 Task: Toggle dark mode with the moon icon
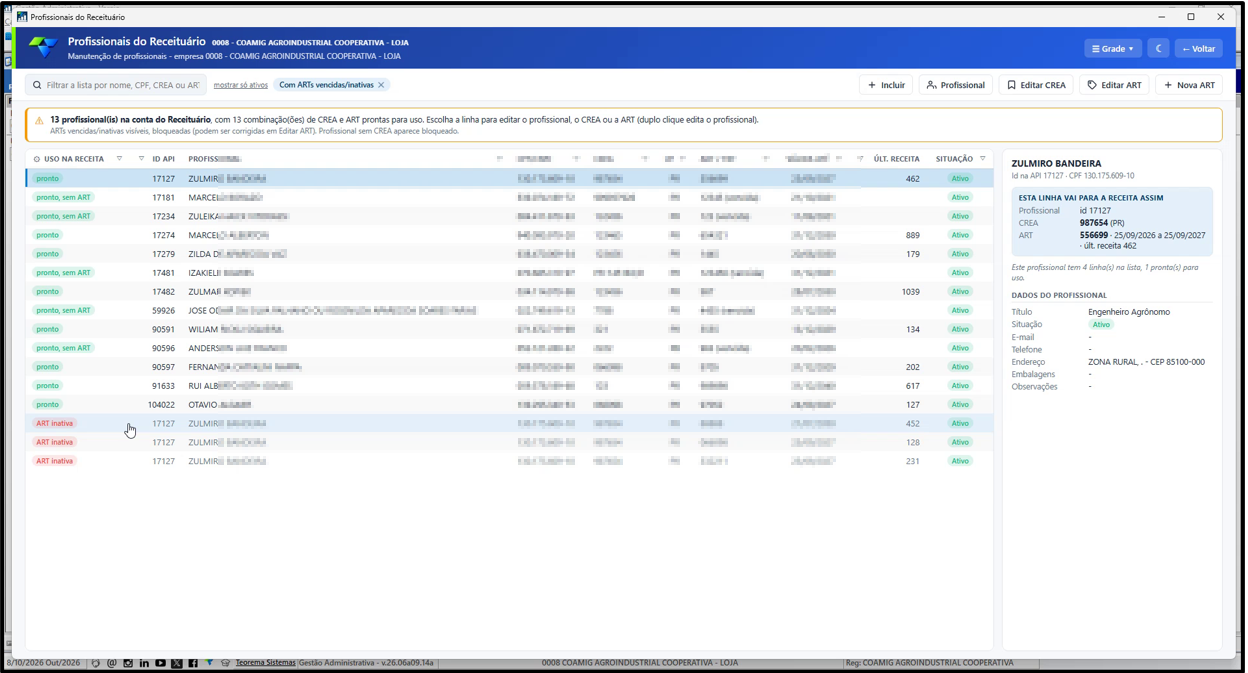pos(1158,48)
